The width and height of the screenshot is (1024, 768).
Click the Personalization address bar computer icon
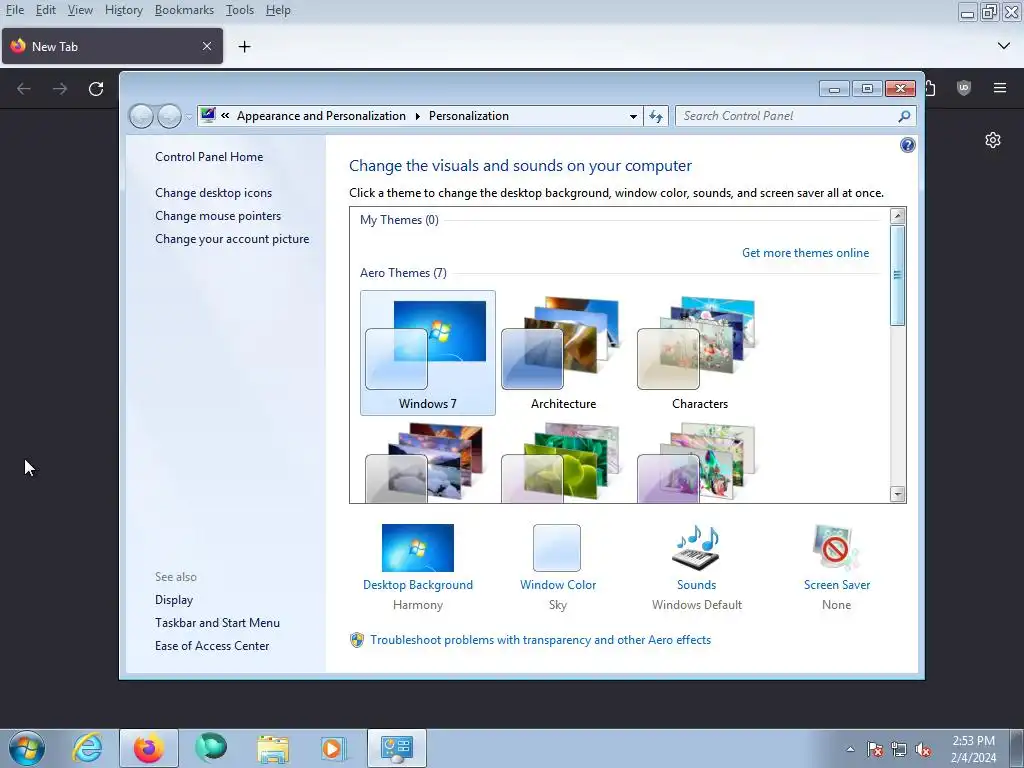click(208, 116)
